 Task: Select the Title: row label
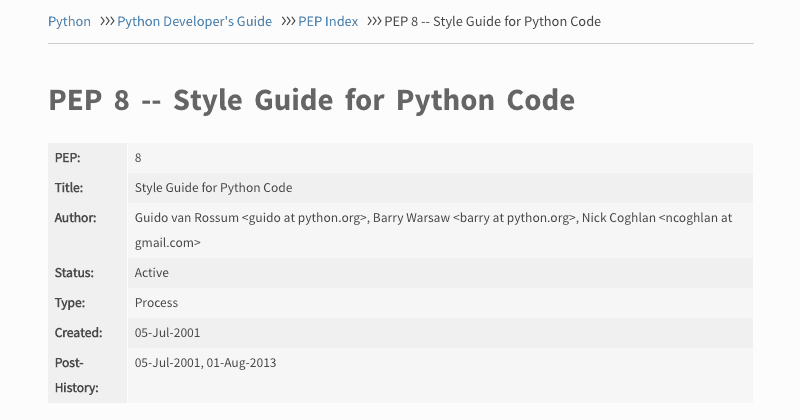pyautogui.click(x=69, y=188)
